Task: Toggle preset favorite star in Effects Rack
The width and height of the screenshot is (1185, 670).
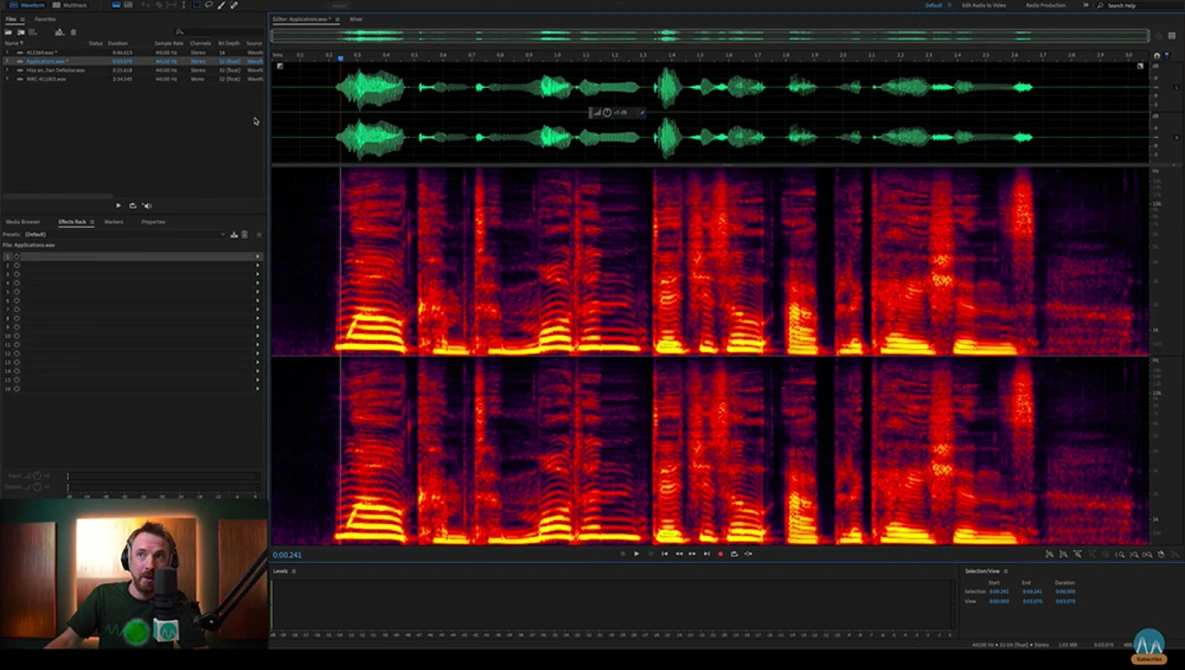Action: [258, 234]
